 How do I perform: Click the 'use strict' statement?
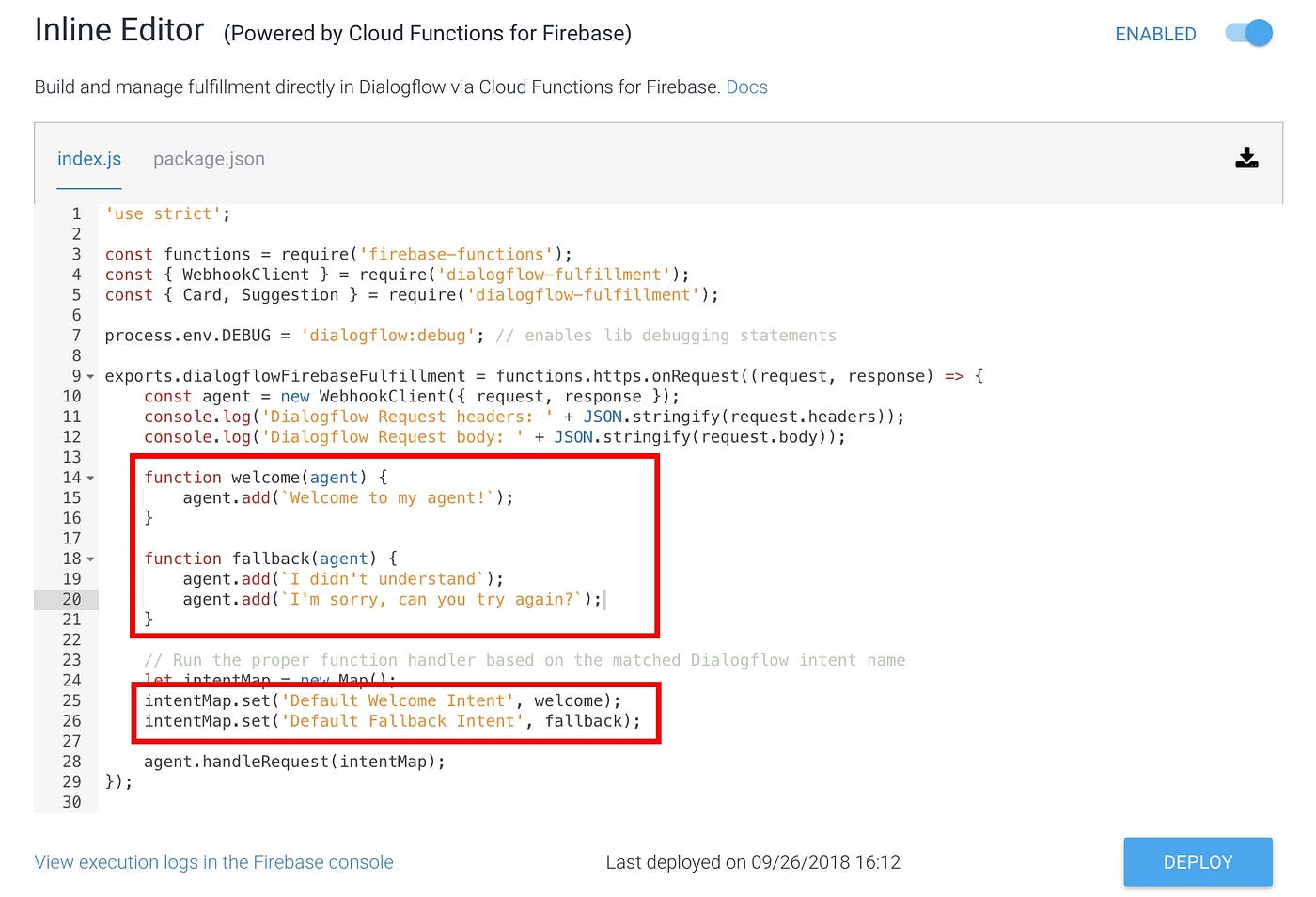pos(167,213)
